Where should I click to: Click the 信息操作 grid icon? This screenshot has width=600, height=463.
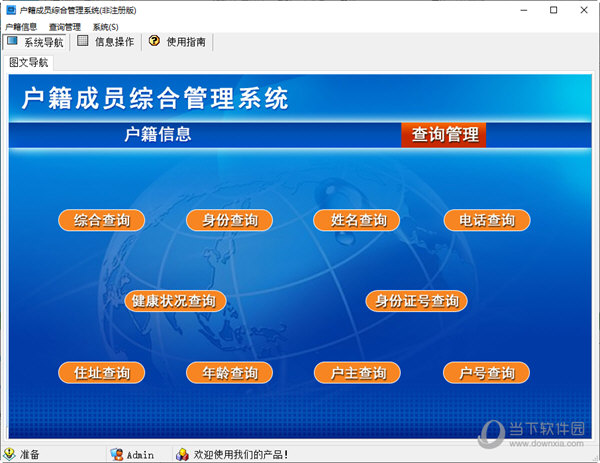click(x=83, y=41)
